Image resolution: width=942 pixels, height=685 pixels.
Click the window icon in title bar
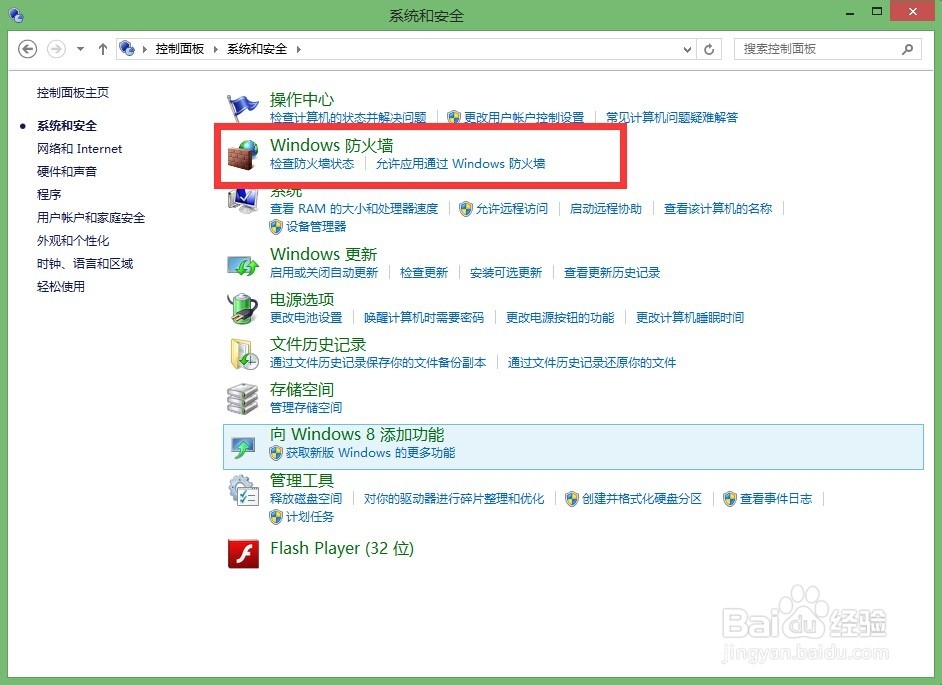pos(16,14)
